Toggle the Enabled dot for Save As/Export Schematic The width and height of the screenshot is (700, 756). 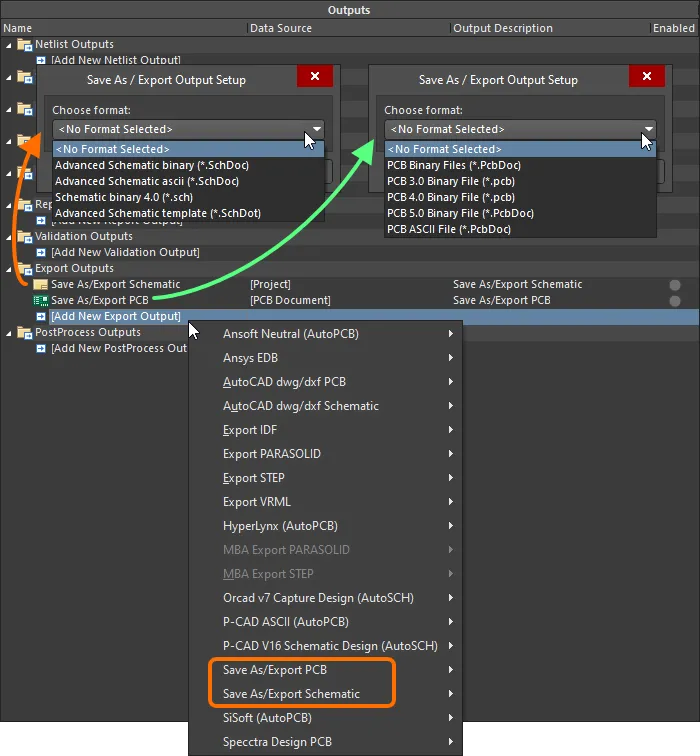[675, 285]
